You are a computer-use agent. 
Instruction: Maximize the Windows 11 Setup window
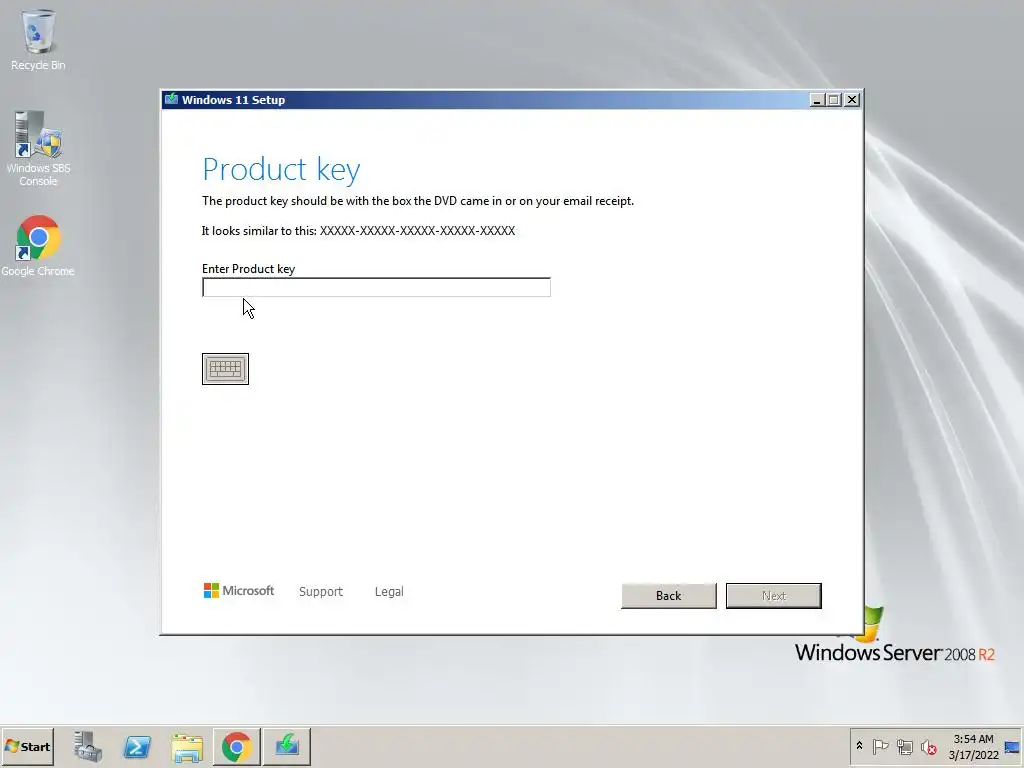tap(834, 100)
